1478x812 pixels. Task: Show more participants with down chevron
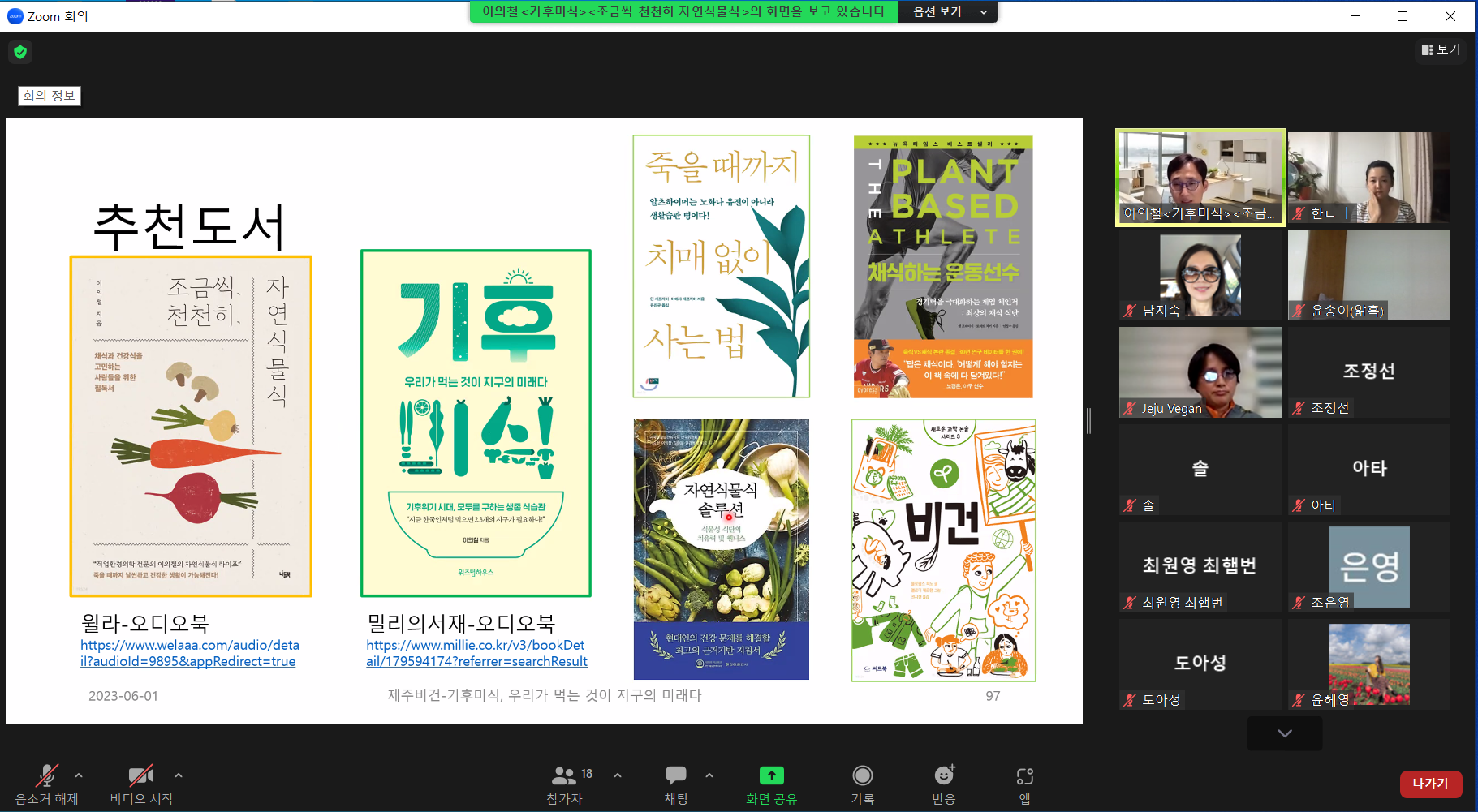pyautogui.click(x=1285, y=733)
